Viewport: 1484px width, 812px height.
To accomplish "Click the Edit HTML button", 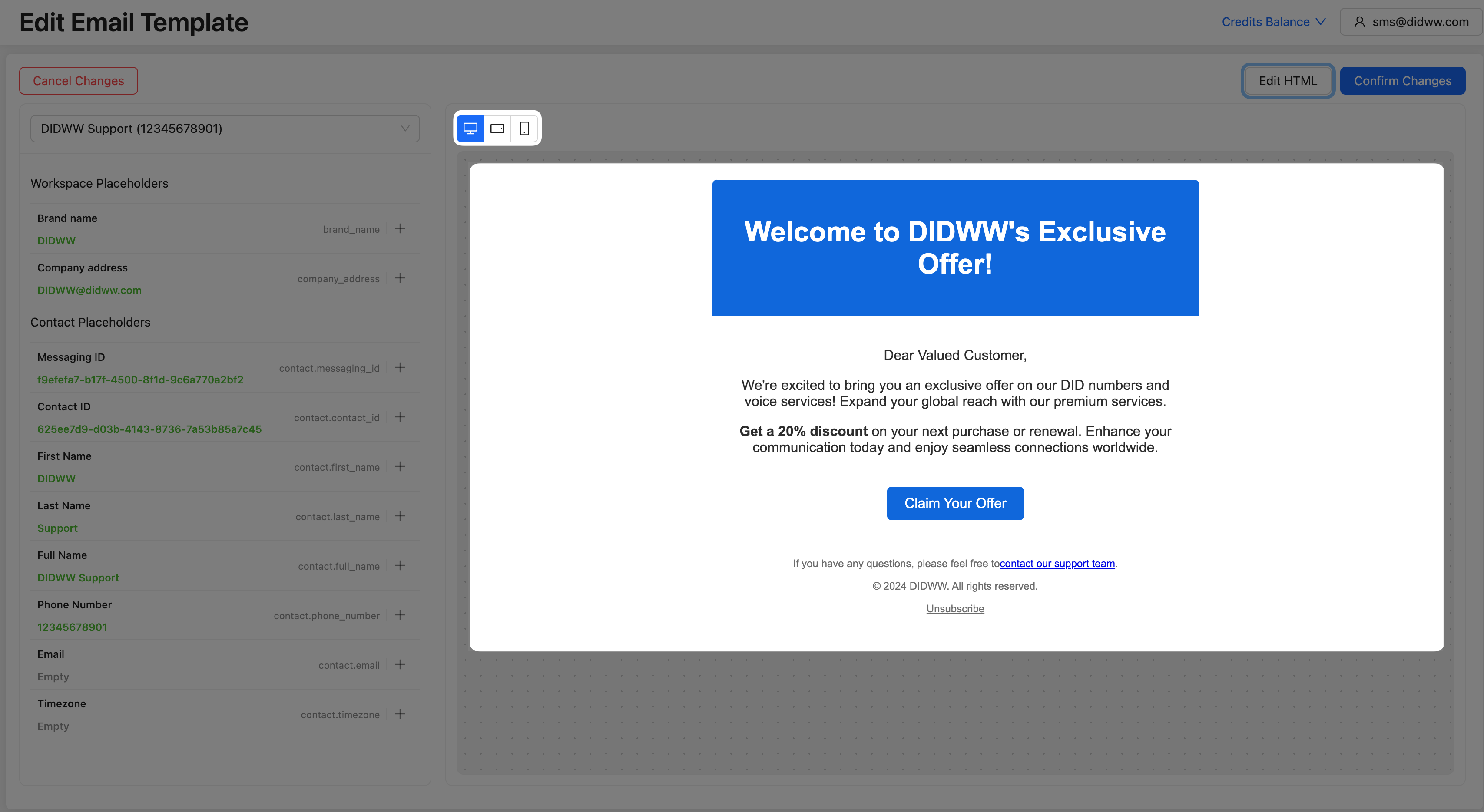I will click(x=1288, y=81).
